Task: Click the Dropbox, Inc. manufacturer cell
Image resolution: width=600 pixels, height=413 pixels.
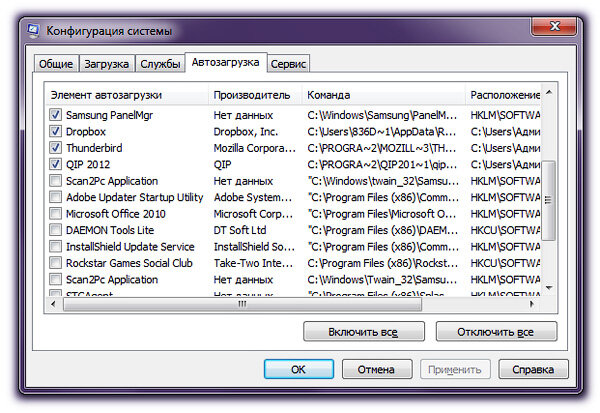Action: (x=246, y=131)
